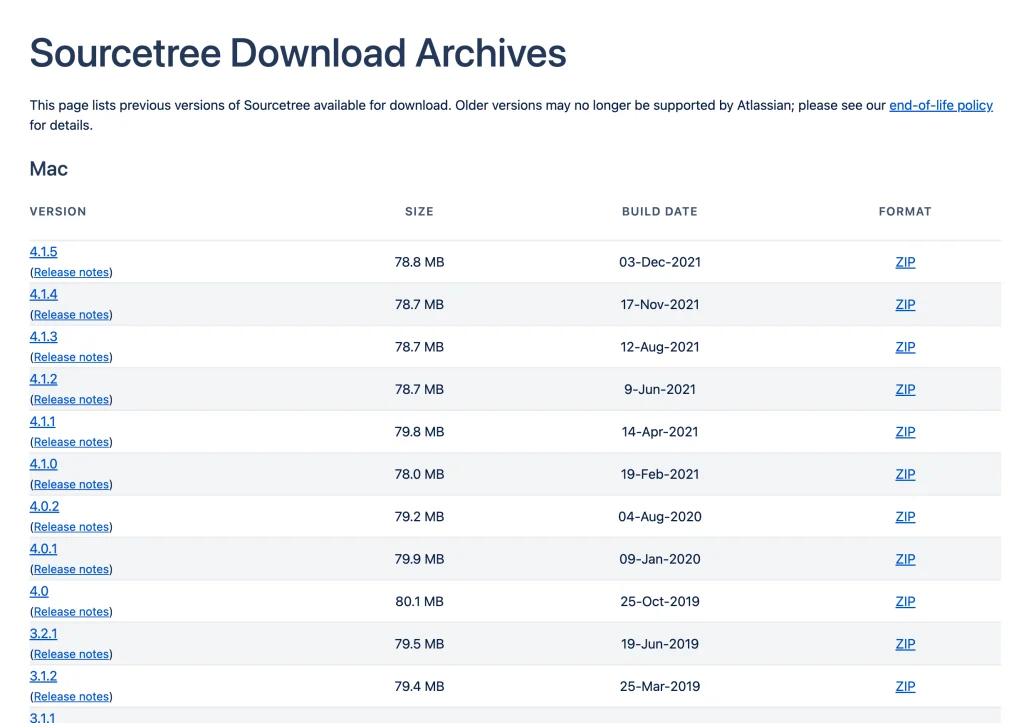Download ZIP for version 4.0
The height and width of the screenshot is (723, 1024).
[905, 602]
